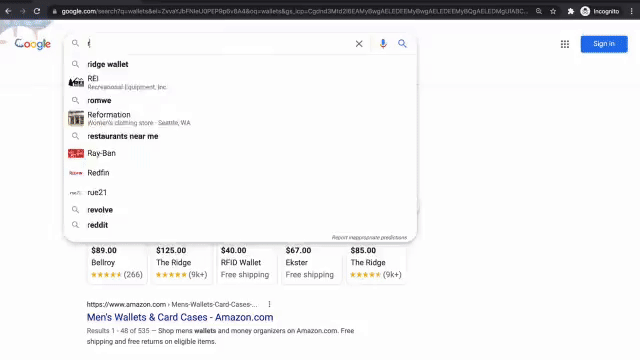Click the search icon beside 'reddit'

pyautogui.click(x=76, y=225)
